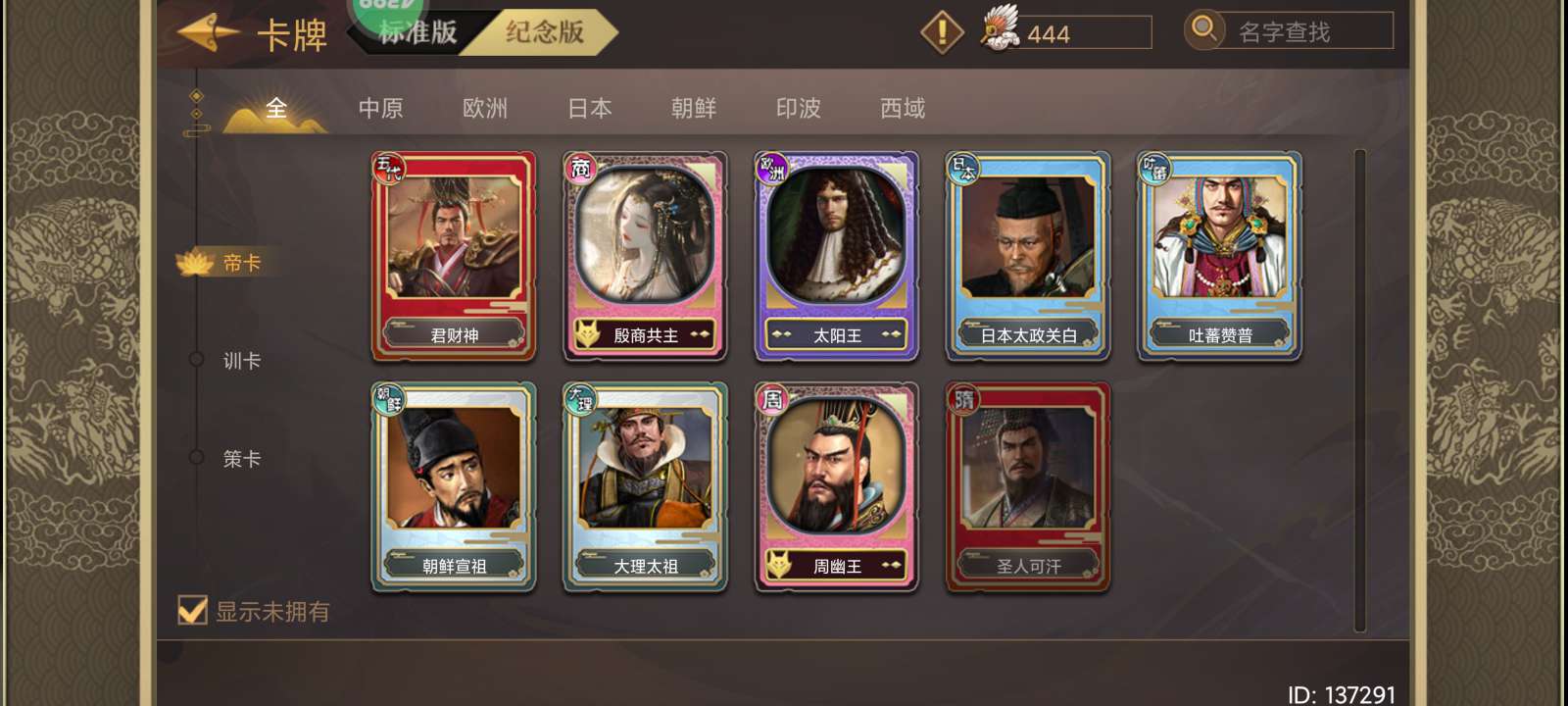Click the exclamation warning diamond icon
Image resolution: width=1568 pixels, height=706 pixels.
click(943, 32)
